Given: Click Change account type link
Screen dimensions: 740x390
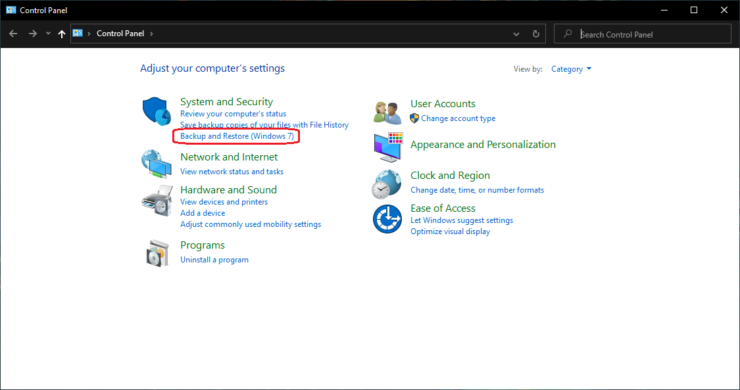Looking at the screenshot, I should [x=458, y=118].
